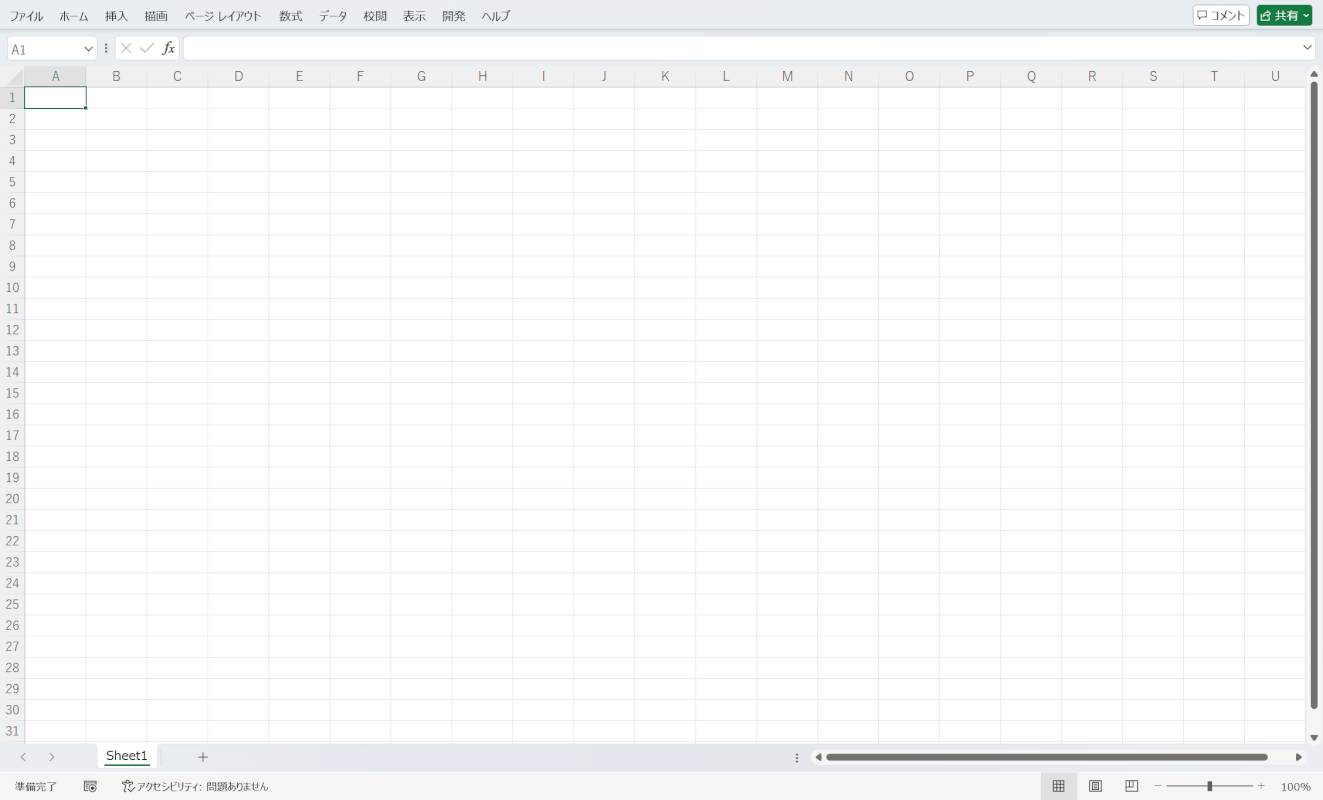Click the horizontal scrollbar thumb
The width and height of the screenshot is (1323, 800).
coord(1046,757)
